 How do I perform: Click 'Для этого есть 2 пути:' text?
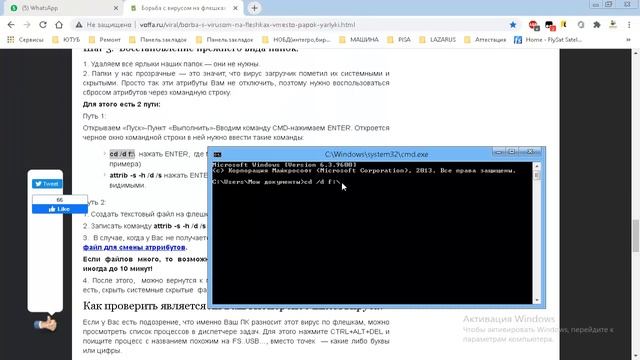[122, 104]
